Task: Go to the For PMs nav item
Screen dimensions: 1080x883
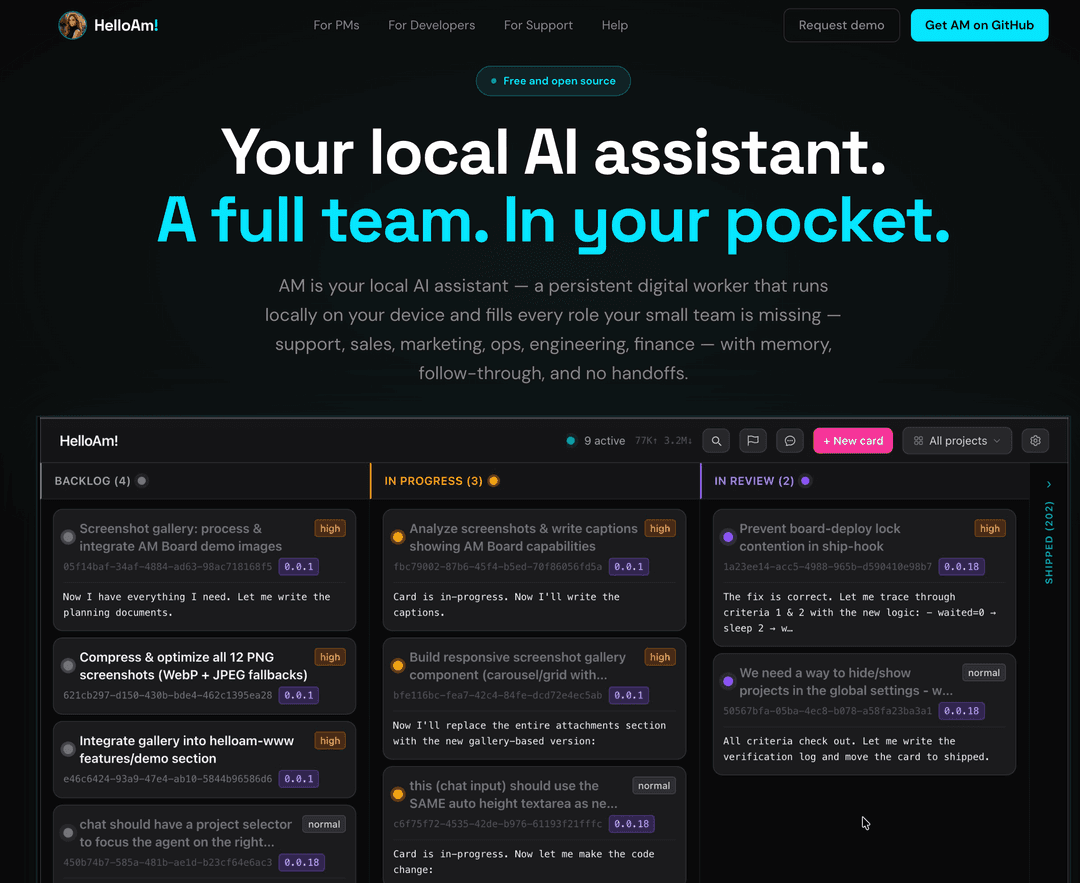Action: pos(336,25)
